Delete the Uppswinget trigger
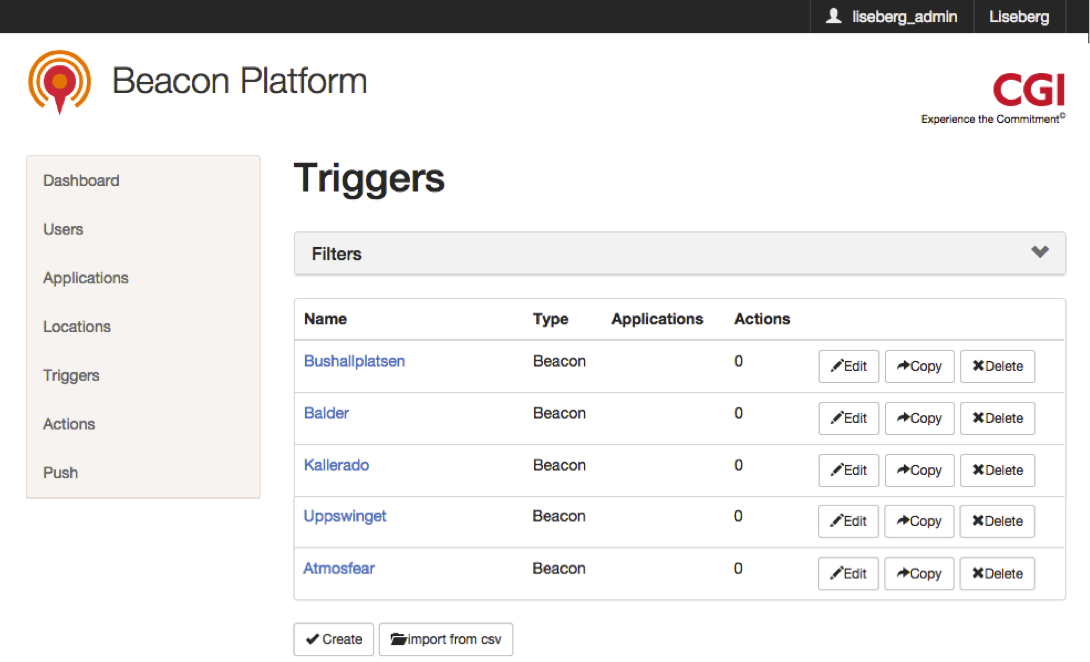This screenshot has width=1090, height=662. 997,522
